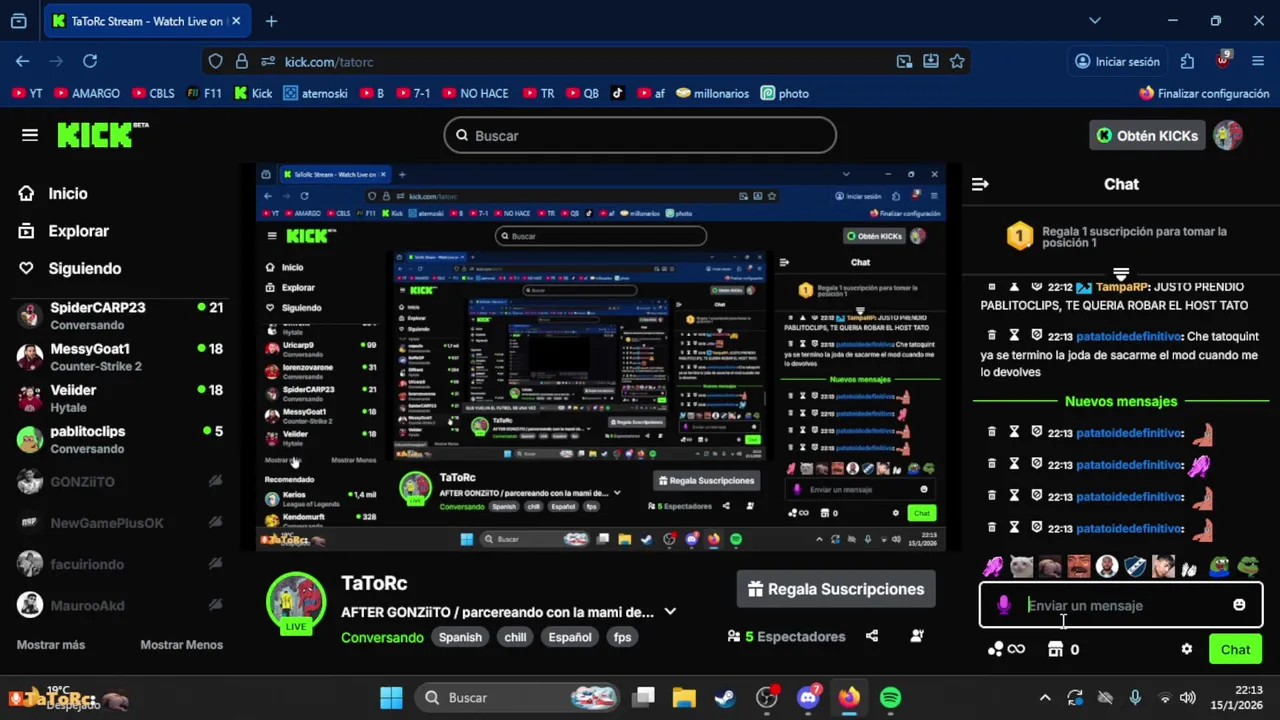Click the KICK logo
1280x720 pixels.
click(x=102, y=135)
